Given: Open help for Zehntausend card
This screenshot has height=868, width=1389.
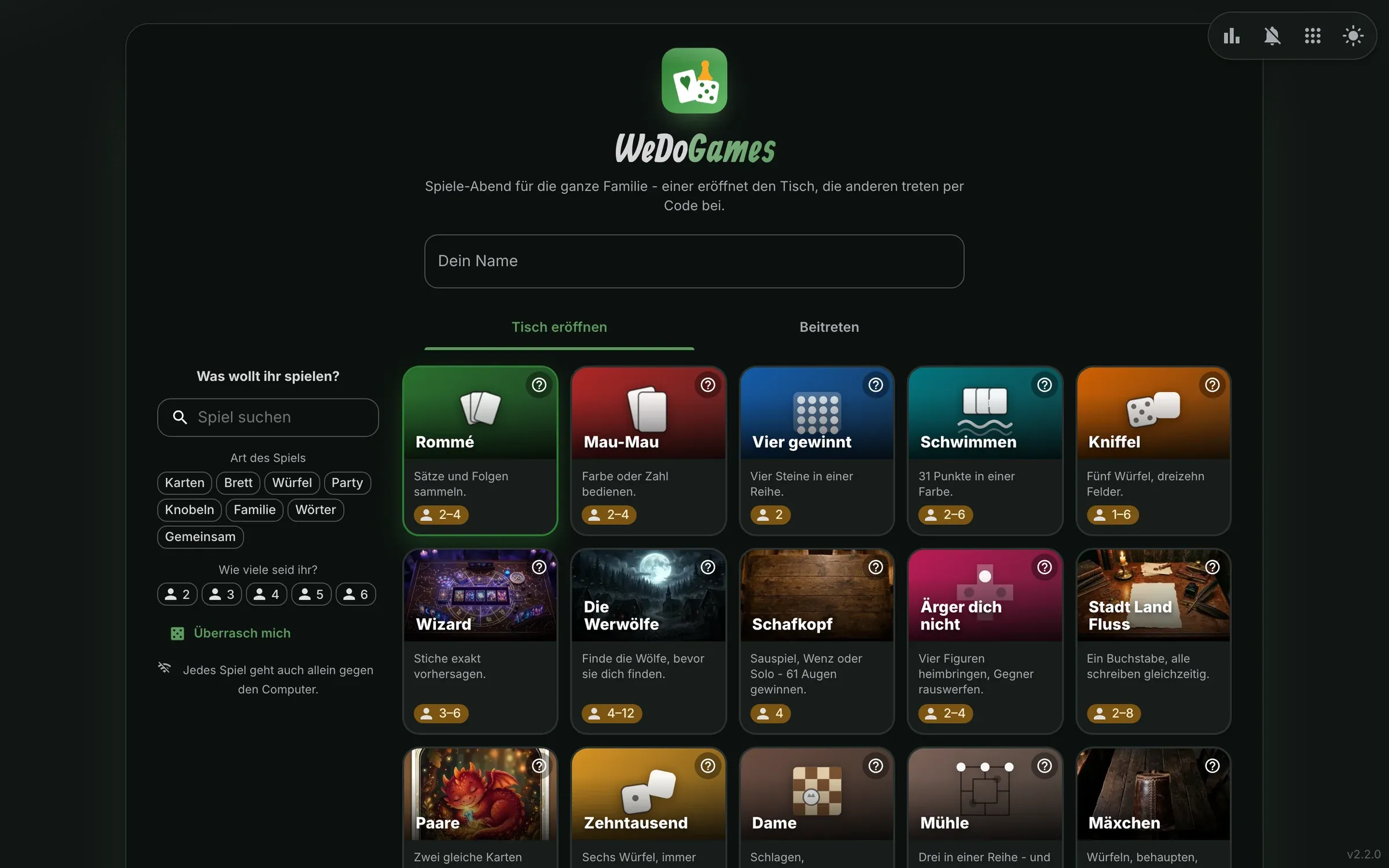Looking at the screenshot, I should tap(707, 766).
